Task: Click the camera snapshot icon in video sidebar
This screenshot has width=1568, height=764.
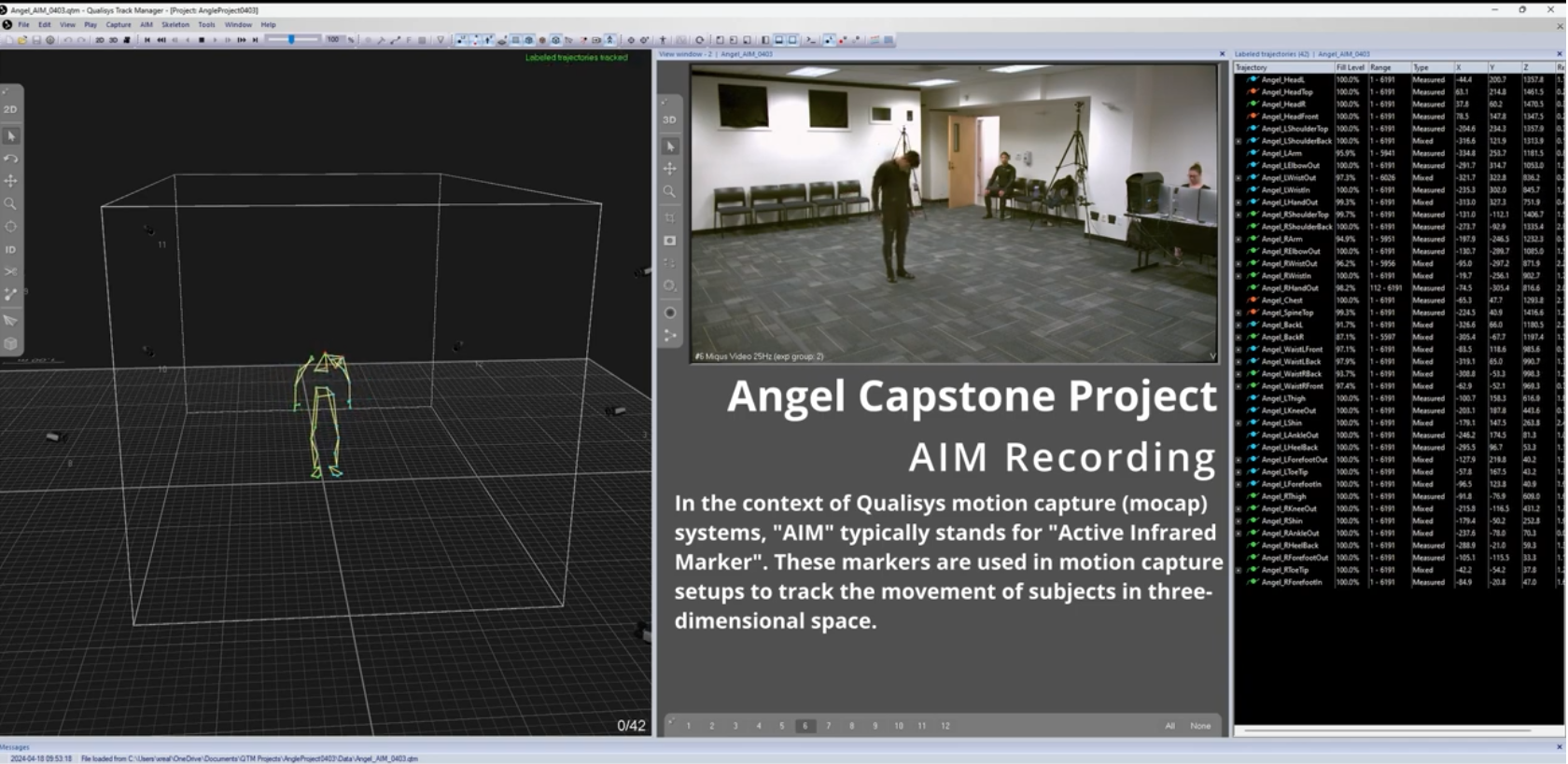Action: (669, 241)
